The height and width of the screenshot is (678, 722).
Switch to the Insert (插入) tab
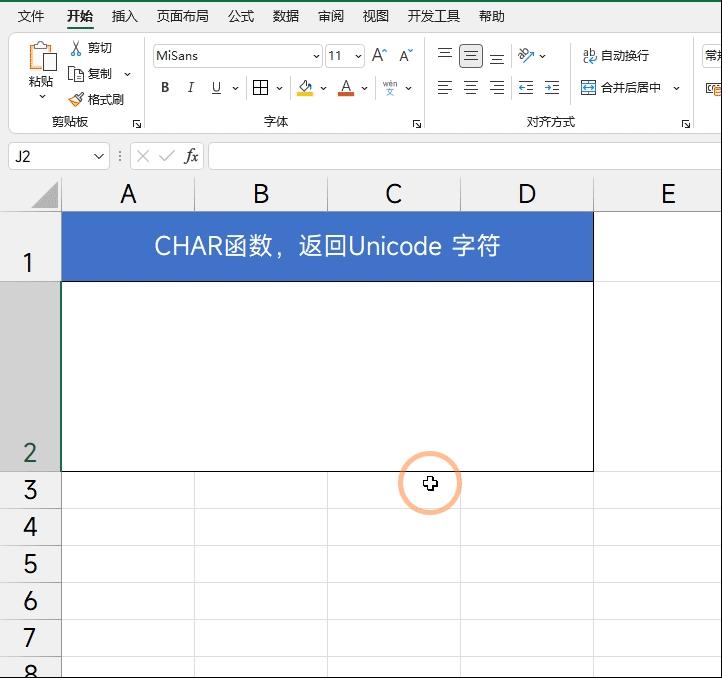pyautogui.click(x=124, y=17)
